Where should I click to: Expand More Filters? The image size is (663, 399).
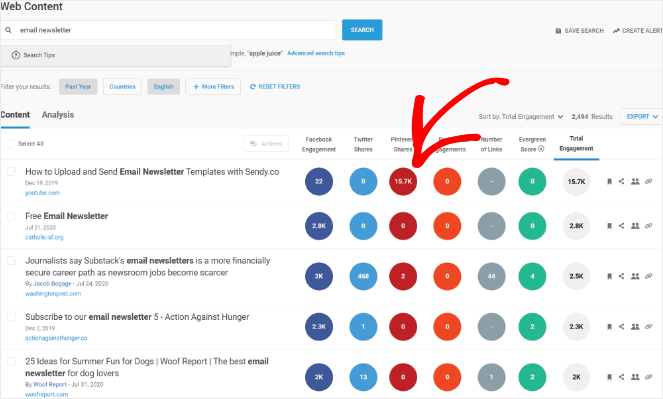click(213, 87)
